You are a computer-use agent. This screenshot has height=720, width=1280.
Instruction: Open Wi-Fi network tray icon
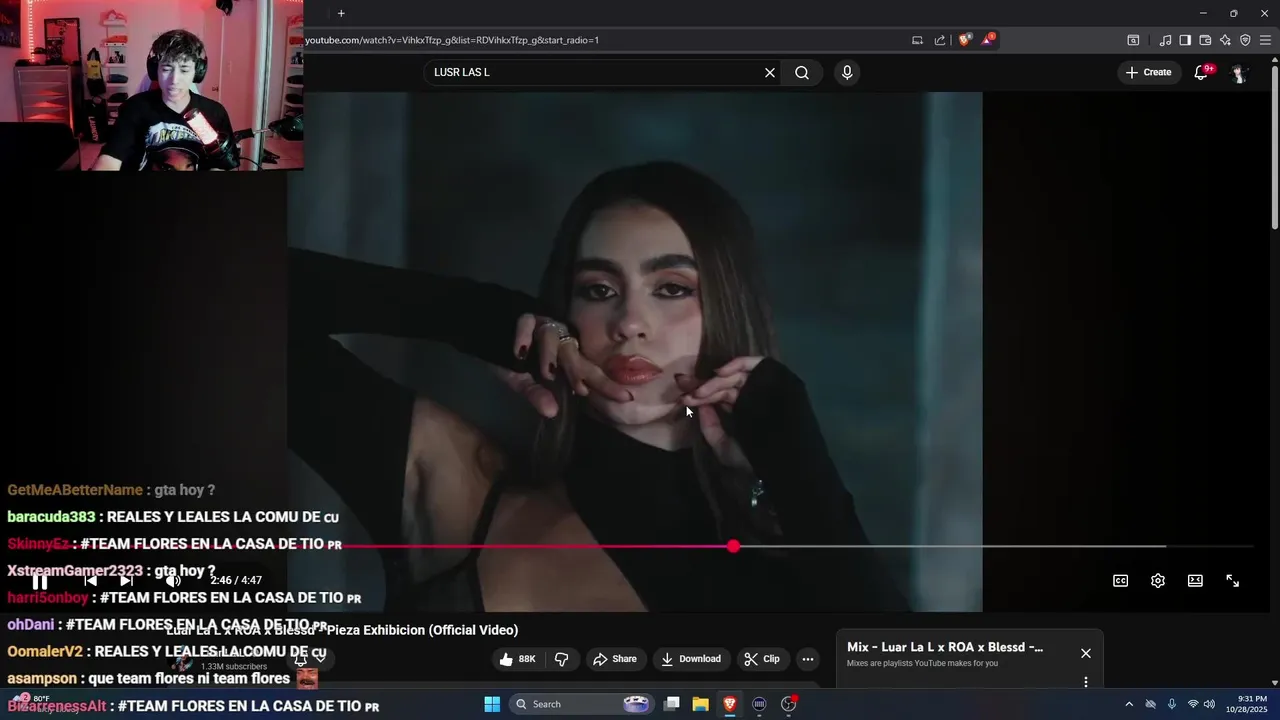click(1193, 704)
